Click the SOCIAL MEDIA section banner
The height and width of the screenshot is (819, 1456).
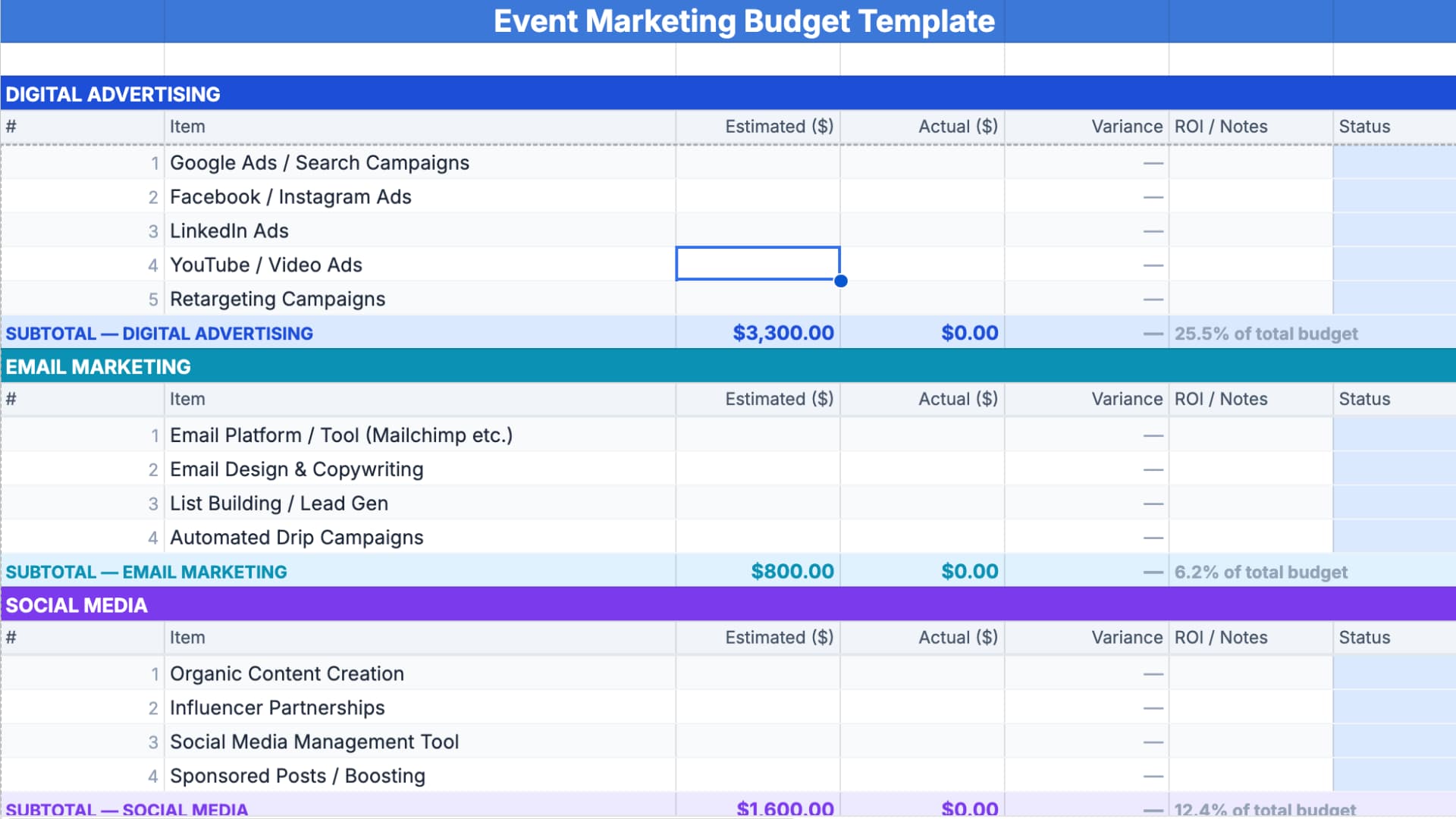click(77, 605)
